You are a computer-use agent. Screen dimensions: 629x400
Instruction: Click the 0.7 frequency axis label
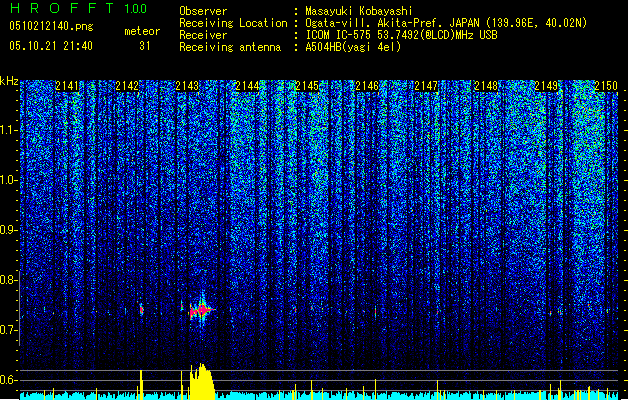[8, 330]
